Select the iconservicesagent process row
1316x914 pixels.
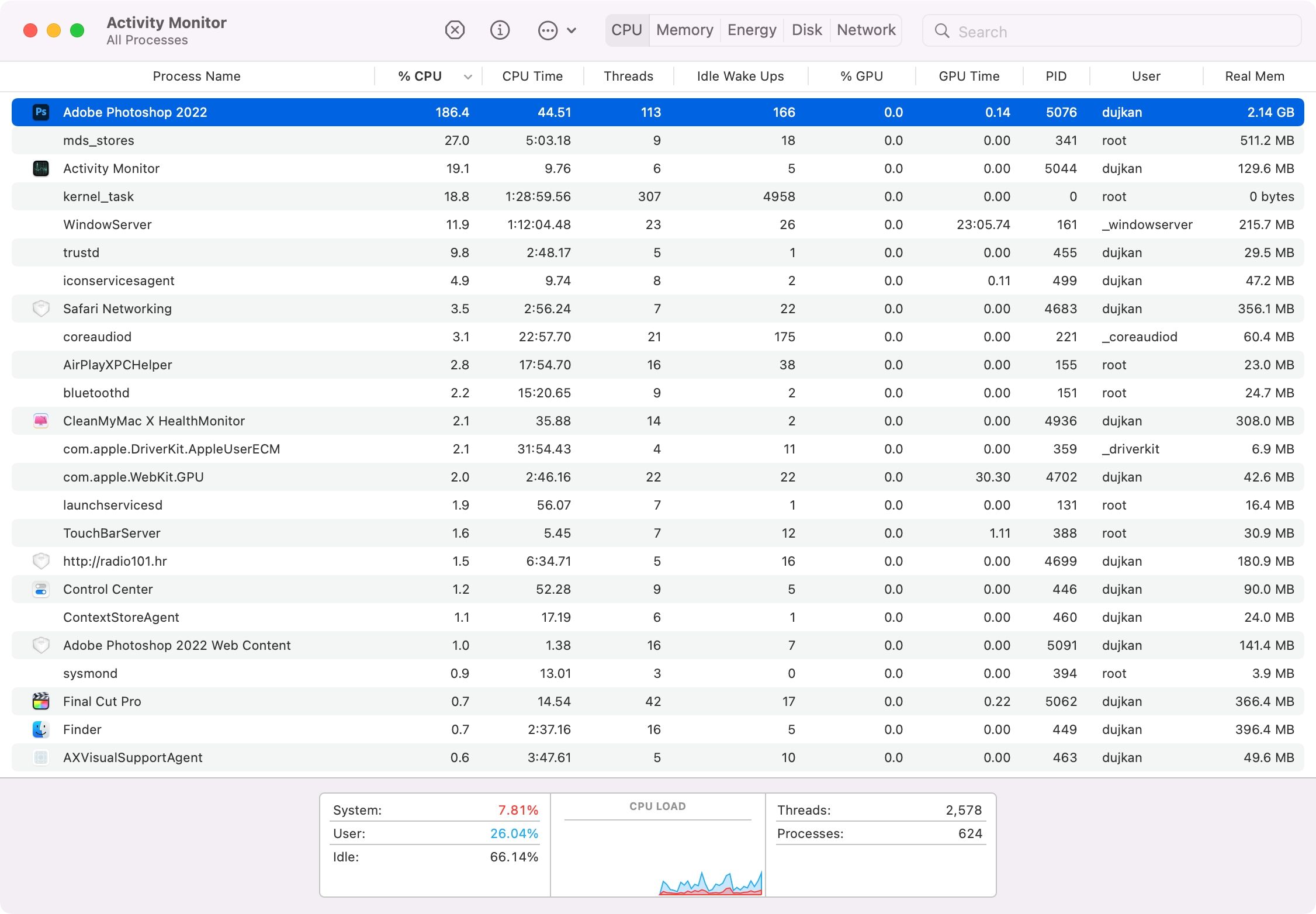(658, 281)
